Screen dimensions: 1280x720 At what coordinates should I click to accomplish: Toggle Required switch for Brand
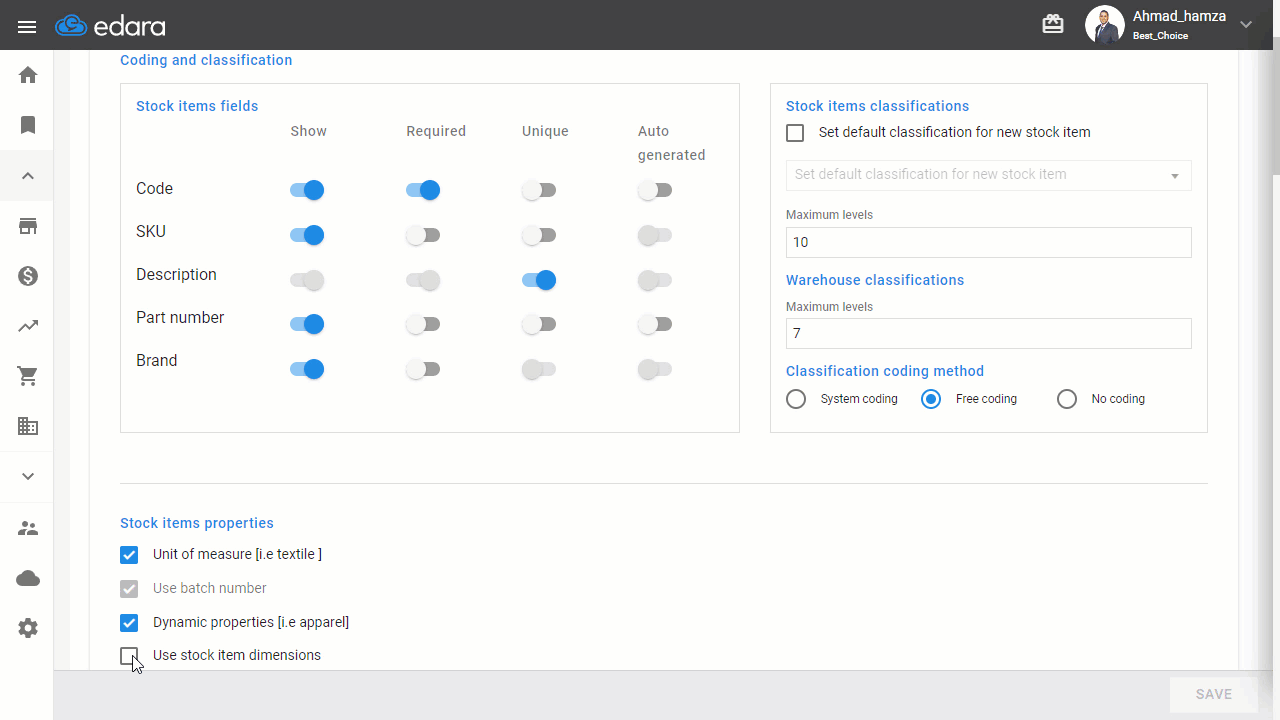[423, 369]
